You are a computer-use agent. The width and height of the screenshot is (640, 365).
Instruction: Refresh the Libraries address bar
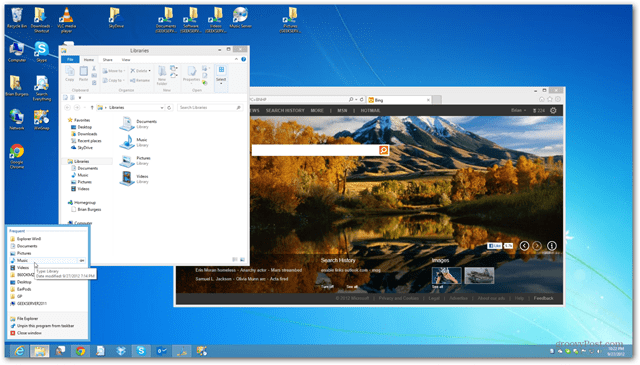pos(169,107)
